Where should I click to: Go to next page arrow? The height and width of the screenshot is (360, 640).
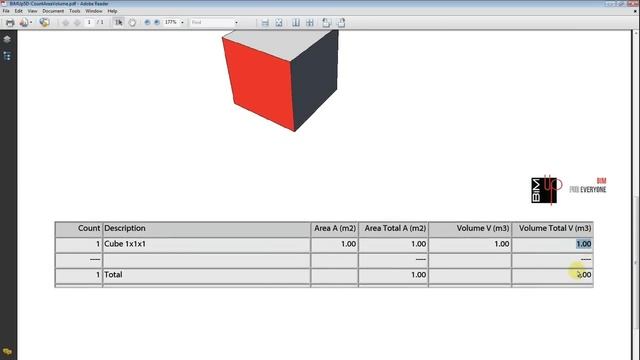click(77, 23)
